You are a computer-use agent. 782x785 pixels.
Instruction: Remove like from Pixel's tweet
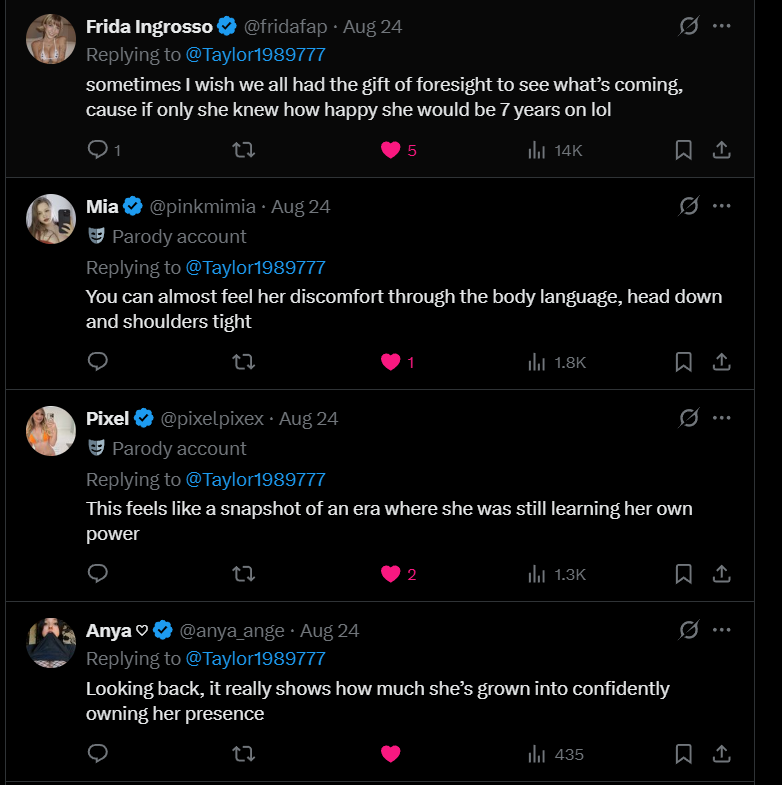tap(391, 574)
